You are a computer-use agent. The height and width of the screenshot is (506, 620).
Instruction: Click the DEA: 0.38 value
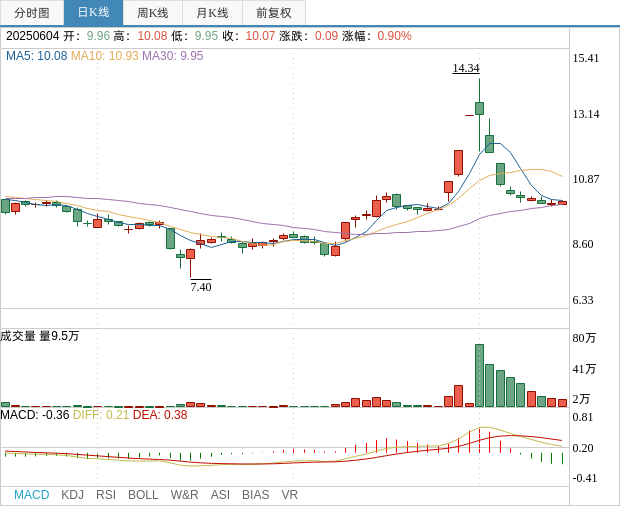(x=160, y=415)
